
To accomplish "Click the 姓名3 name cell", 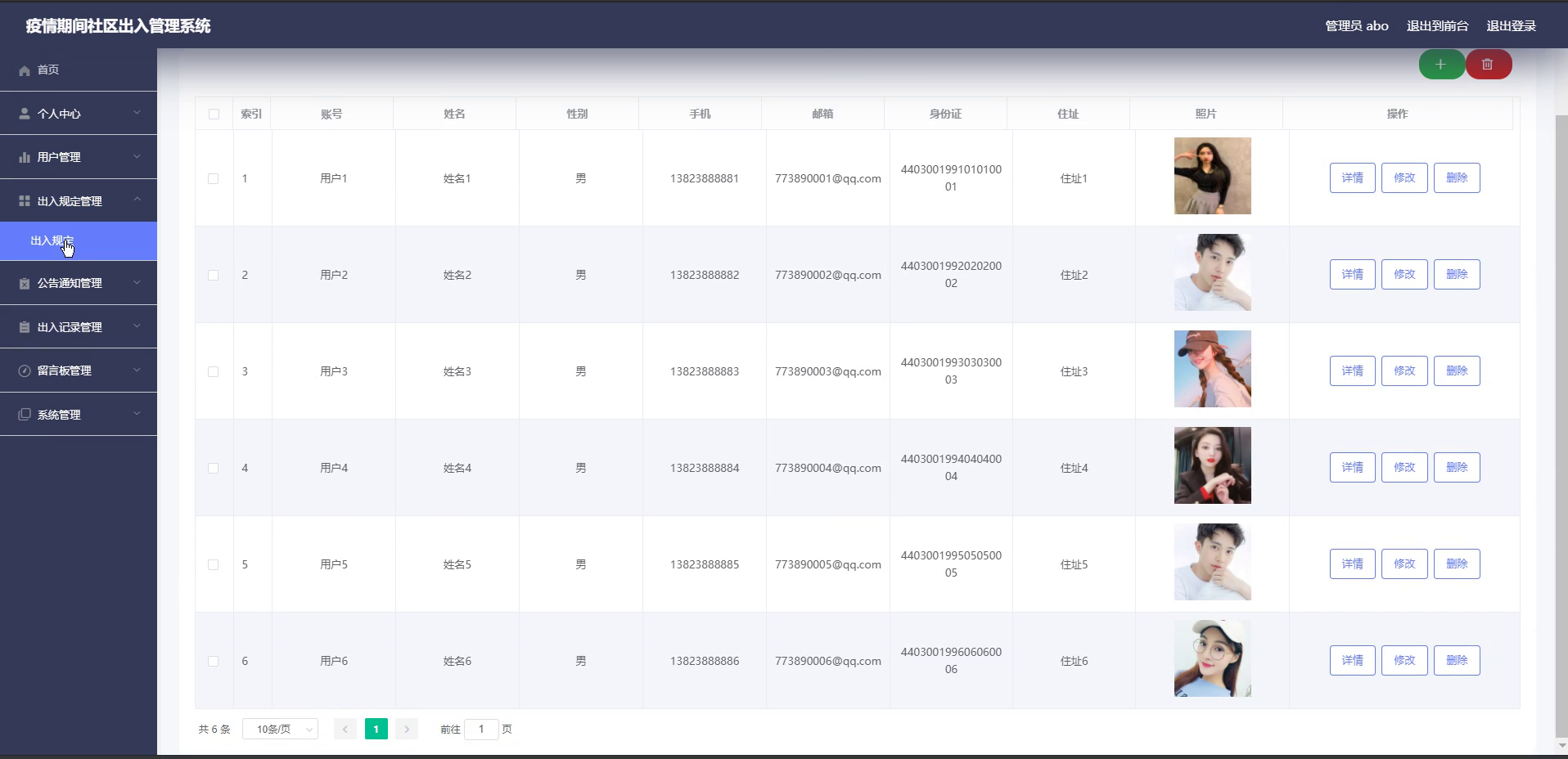I will [x=457, y=371].
